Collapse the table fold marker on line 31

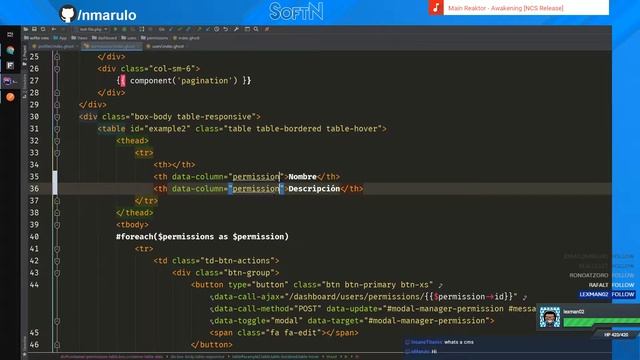coord(57,129)
